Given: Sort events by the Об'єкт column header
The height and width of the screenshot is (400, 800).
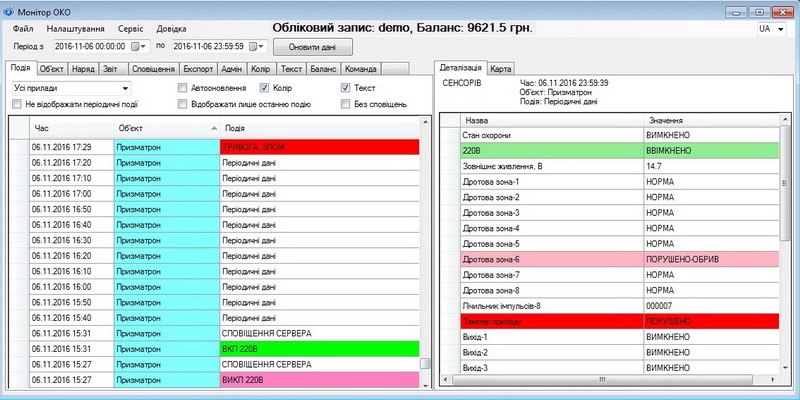Looking at the screenshot, I should pyautogui.click(x=167, y=129).
